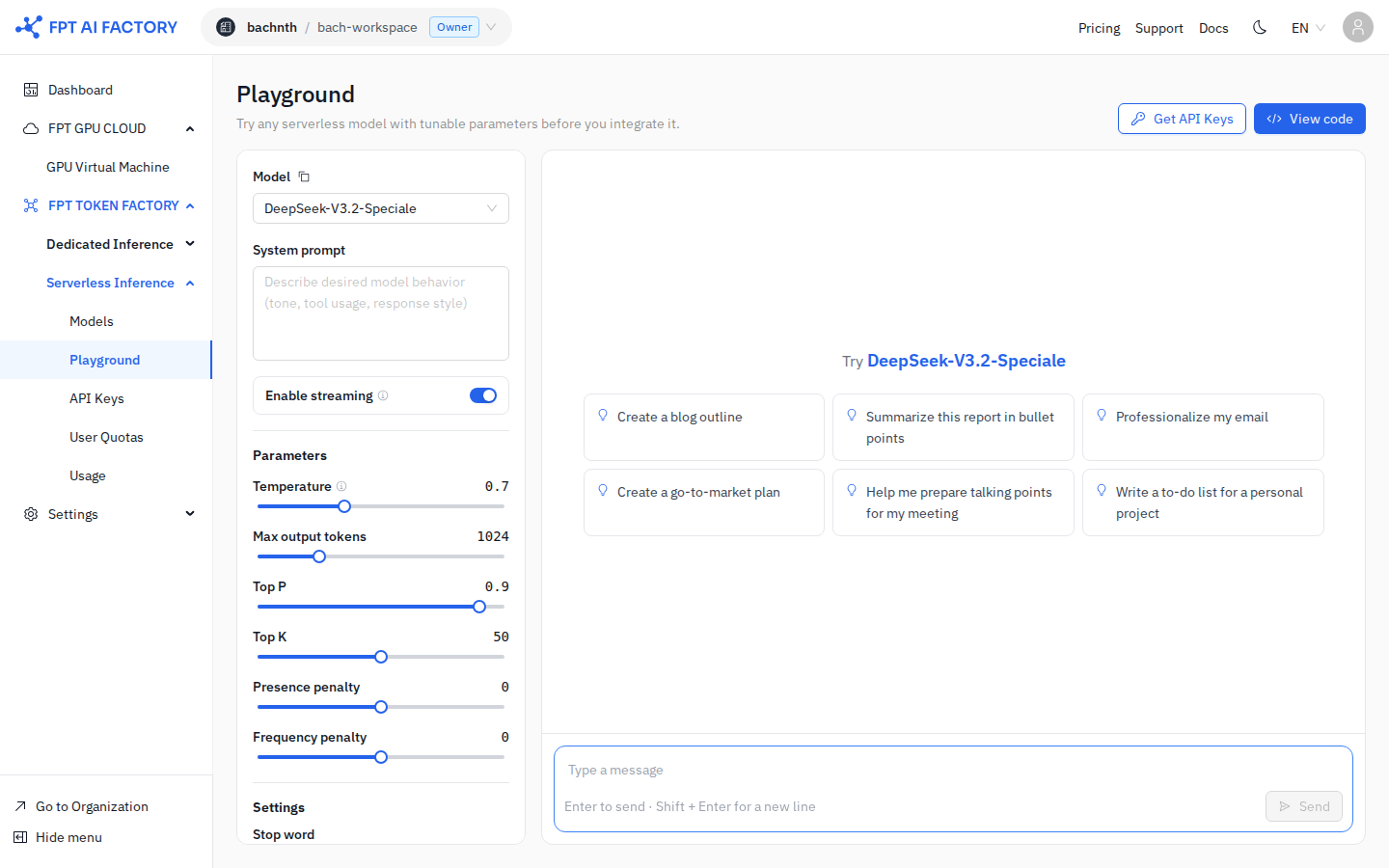Click the Top K slider handle
This screenshot has height=868, width=1389.
pos(381,657)
